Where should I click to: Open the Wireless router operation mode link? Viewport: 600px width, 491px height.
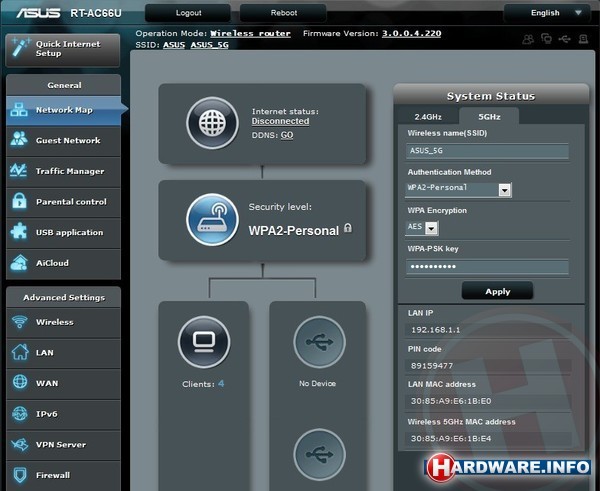tap(250, 34)
